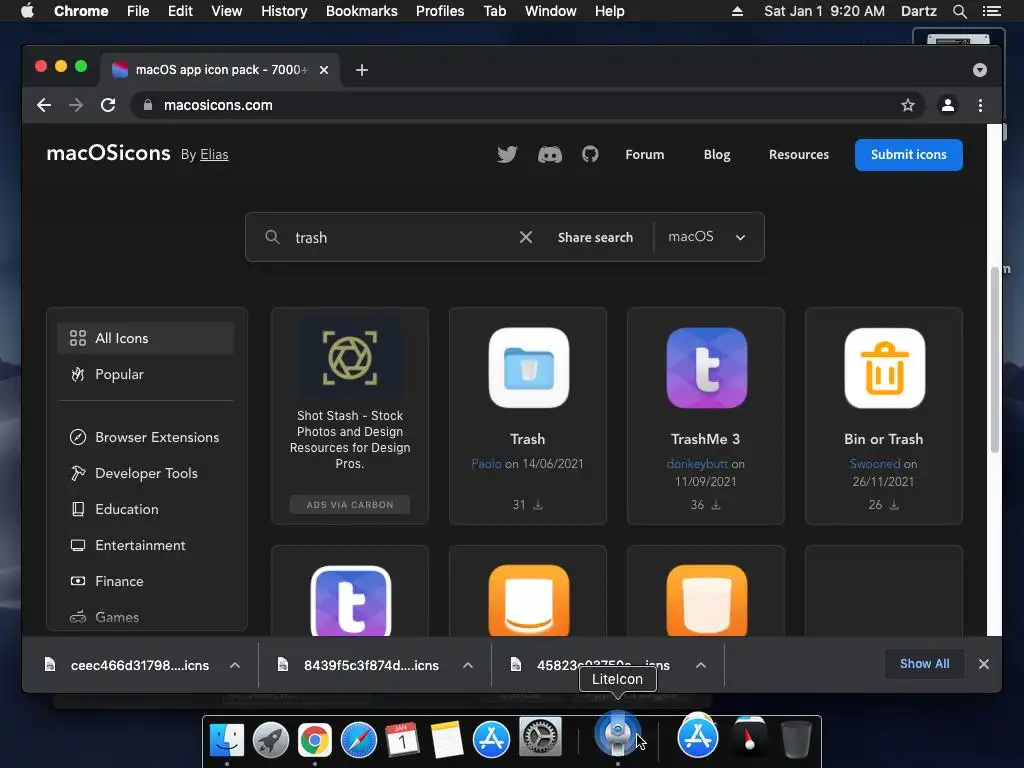
Task: Select All Icons in sidebar
Action: (146, 338)
